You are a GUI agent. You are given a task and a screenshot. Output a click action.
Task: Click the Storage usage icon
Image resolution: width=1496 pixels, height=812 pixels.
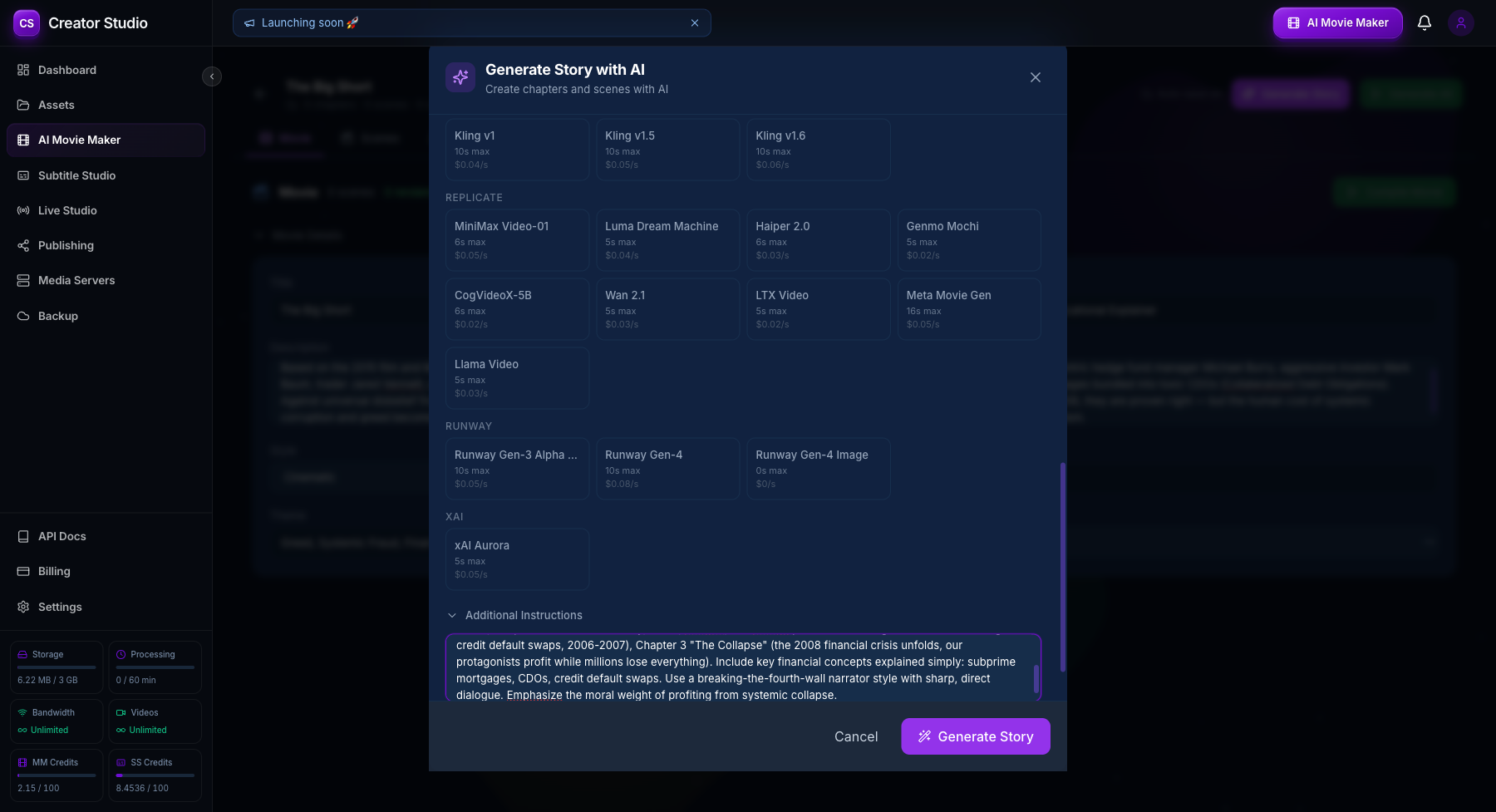pyautogui.click(x=22, y=654)
